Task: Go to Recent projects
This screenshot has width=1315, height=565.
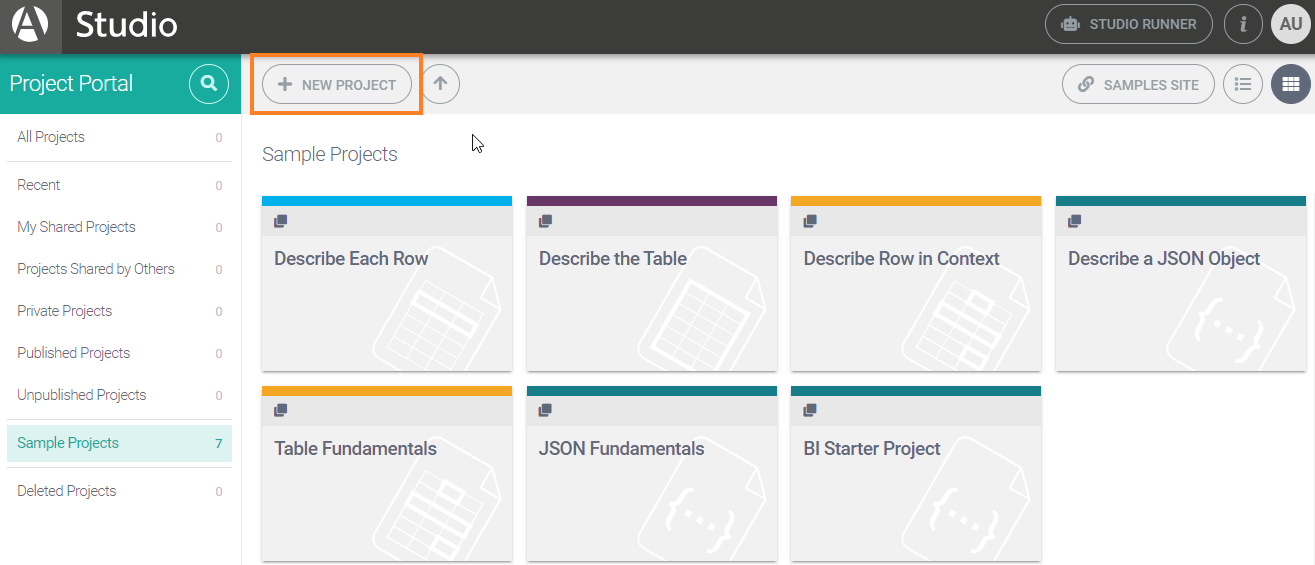Action: tap(39, 185)
